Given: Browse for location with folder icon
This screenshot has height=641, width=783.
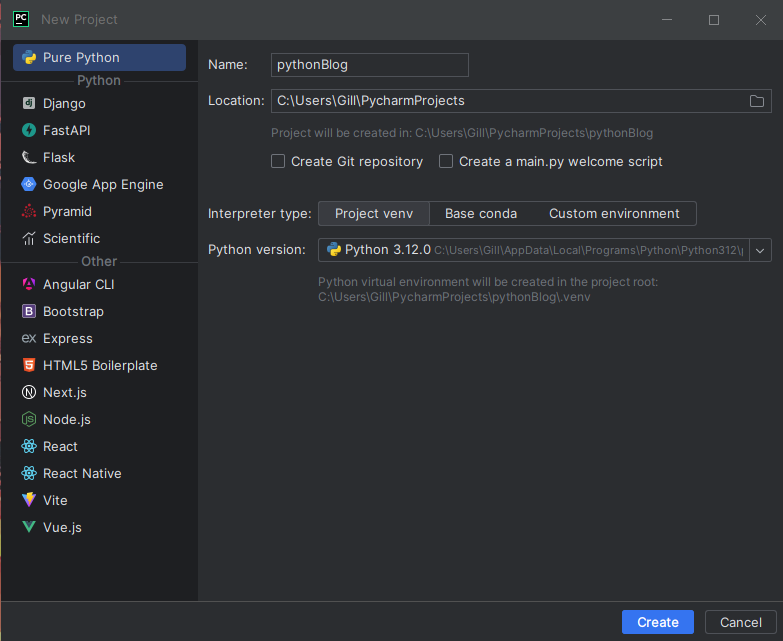Looking at the screenshot, I should [757, 101].
